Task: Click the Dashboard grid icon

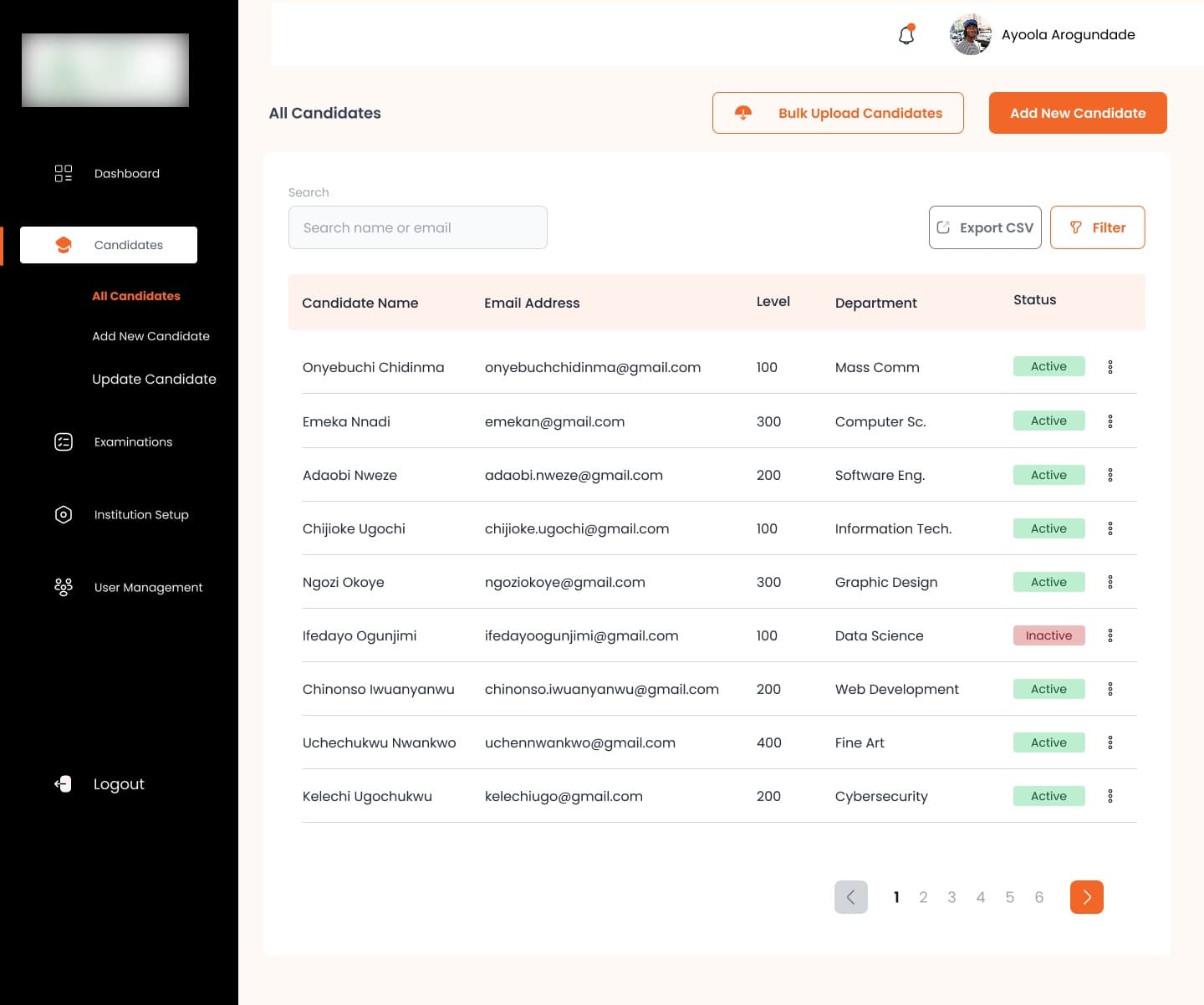Action: [64, 173]
